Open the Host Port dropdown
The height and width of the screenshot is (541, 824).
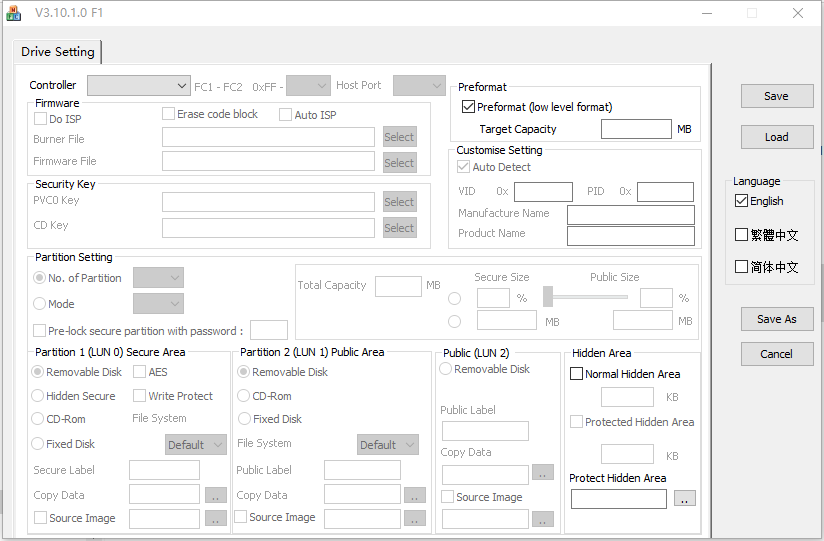point(418,86)
